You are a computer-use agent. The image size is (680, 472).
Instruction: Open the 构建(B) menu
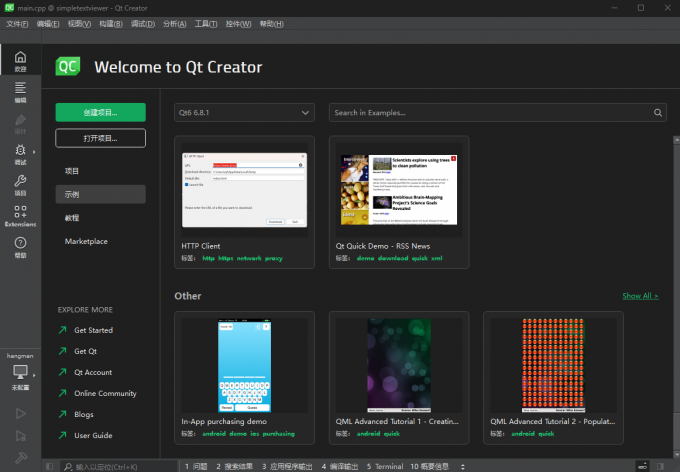110,23
